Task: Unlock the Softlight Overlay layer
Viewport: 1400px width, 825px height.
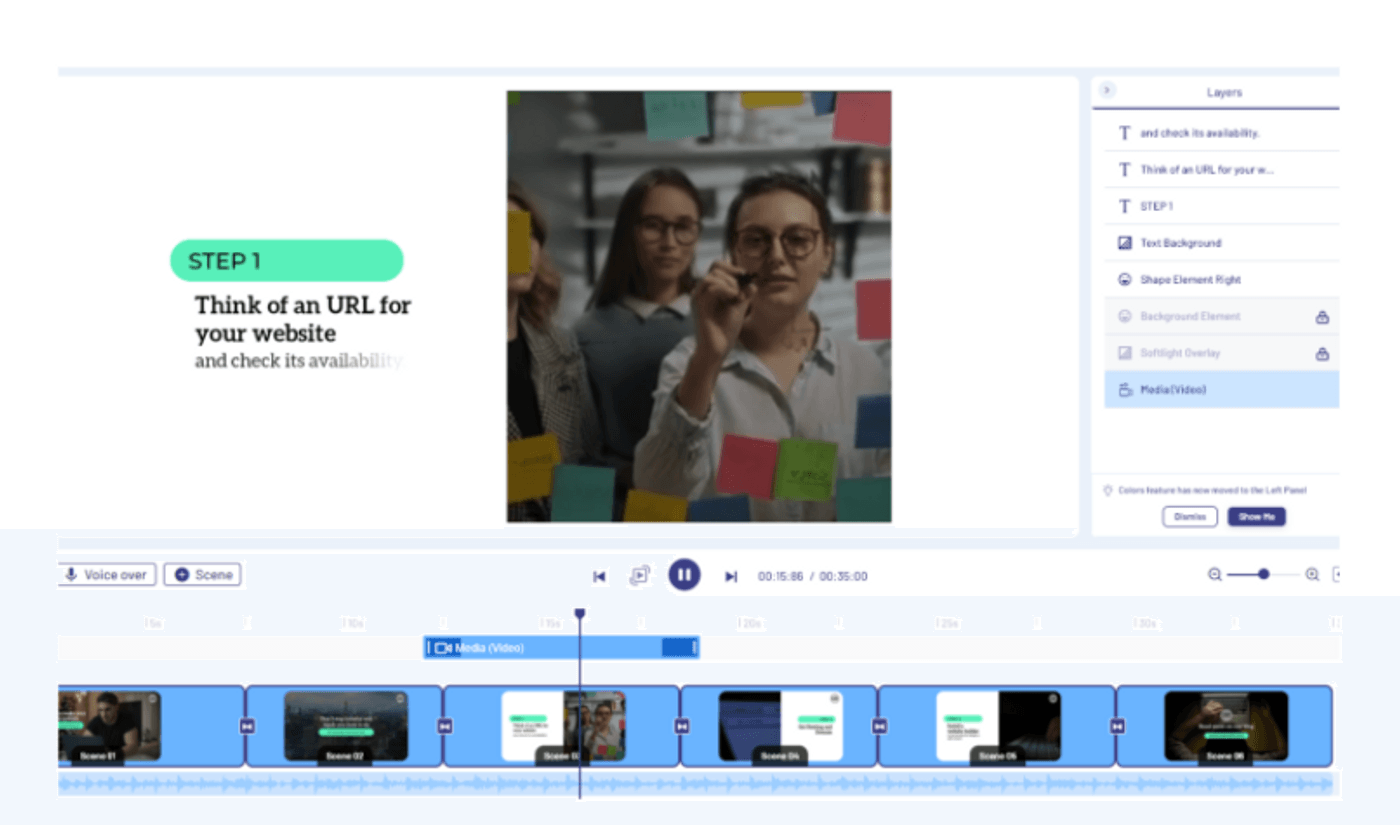Action: (x=1322, y=352)
